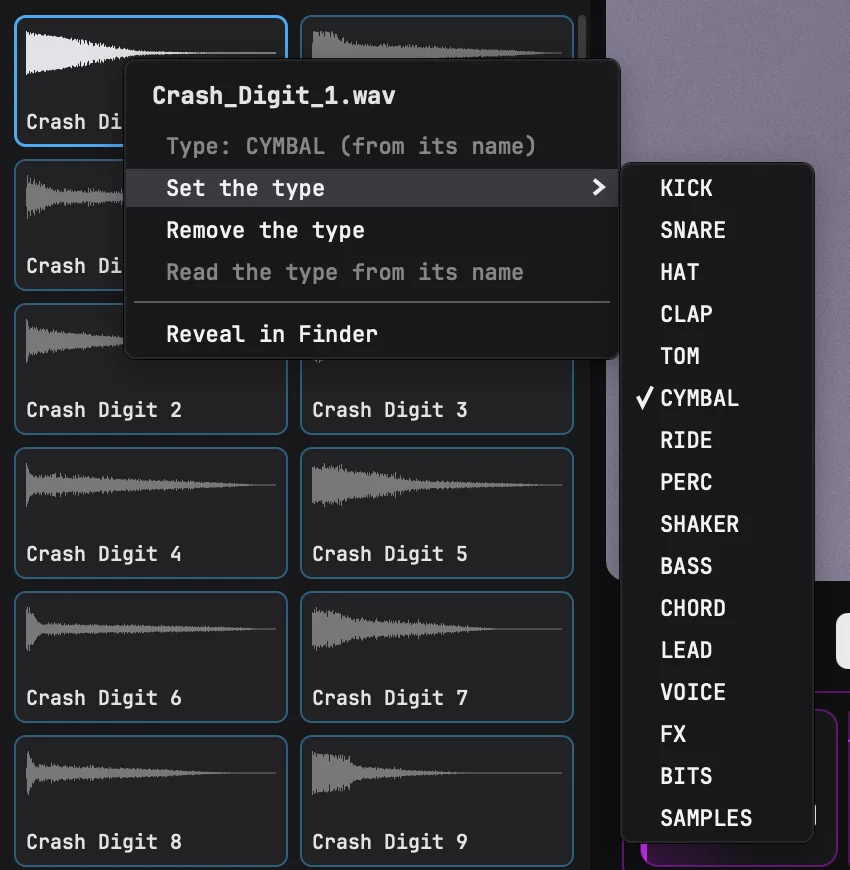The image size is (850, 870).
Task: Set sample type to KICK
Action: 717,188
